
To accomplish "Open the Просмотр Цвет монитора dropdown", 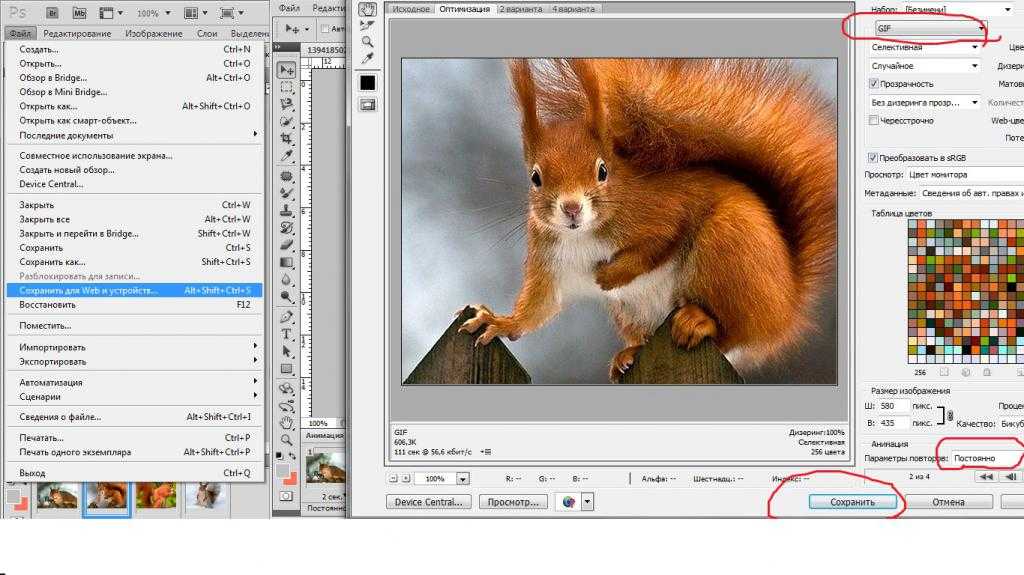I will click(965, 174).
